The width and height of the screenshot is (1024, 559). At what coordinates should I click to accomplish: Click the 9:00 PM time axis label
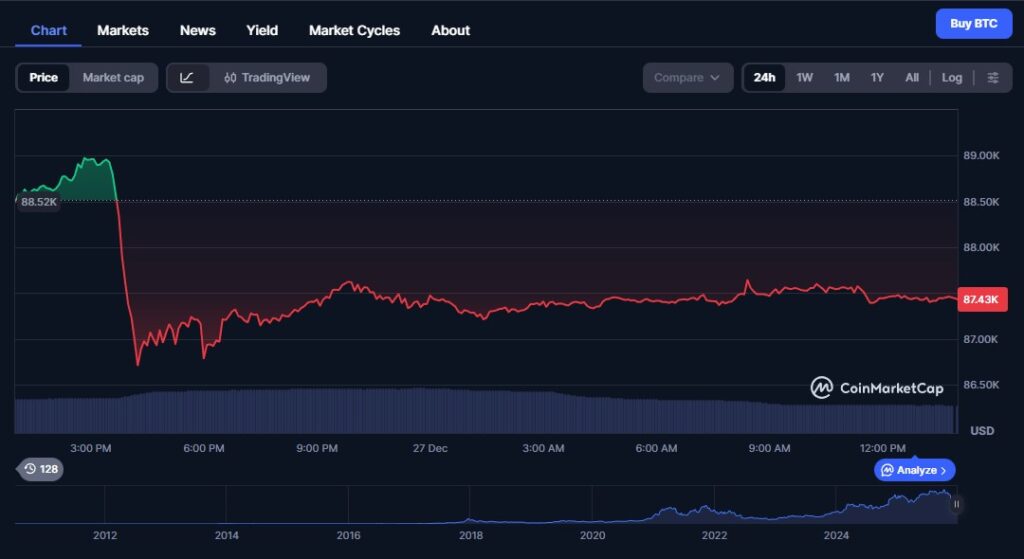click(317, 449)
